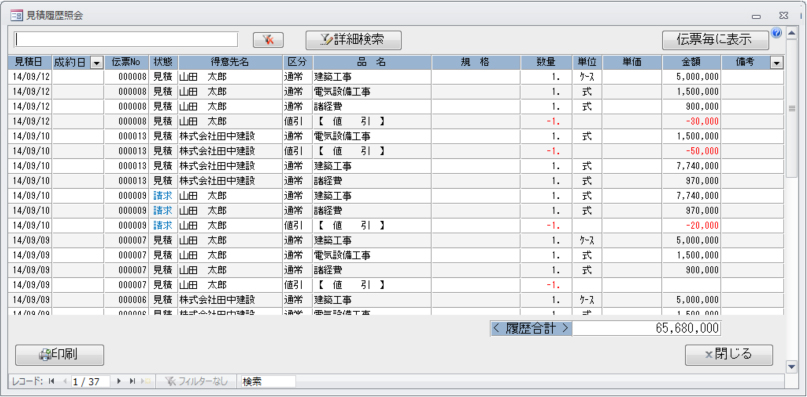The width and height of the screenshot is (807, 397).
Task: Select 14/09/12 date in 電気設備工事 row
Action: coord(30,92)
